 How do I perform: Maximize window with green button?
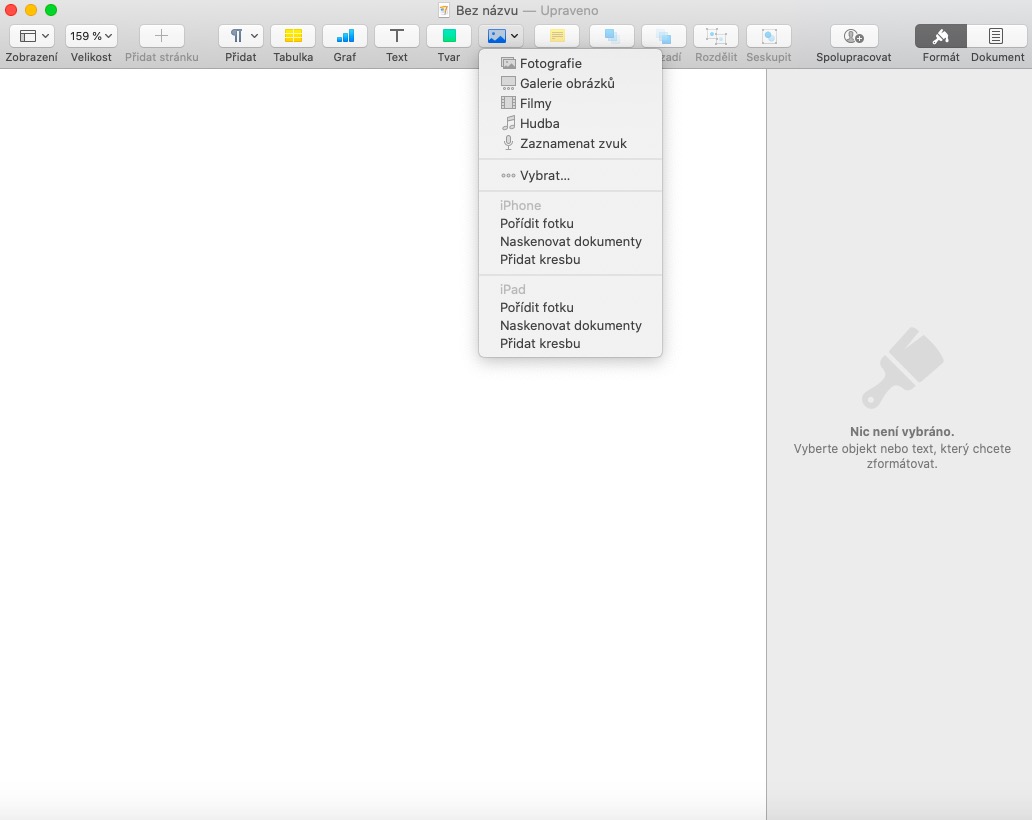click(51, 10)
